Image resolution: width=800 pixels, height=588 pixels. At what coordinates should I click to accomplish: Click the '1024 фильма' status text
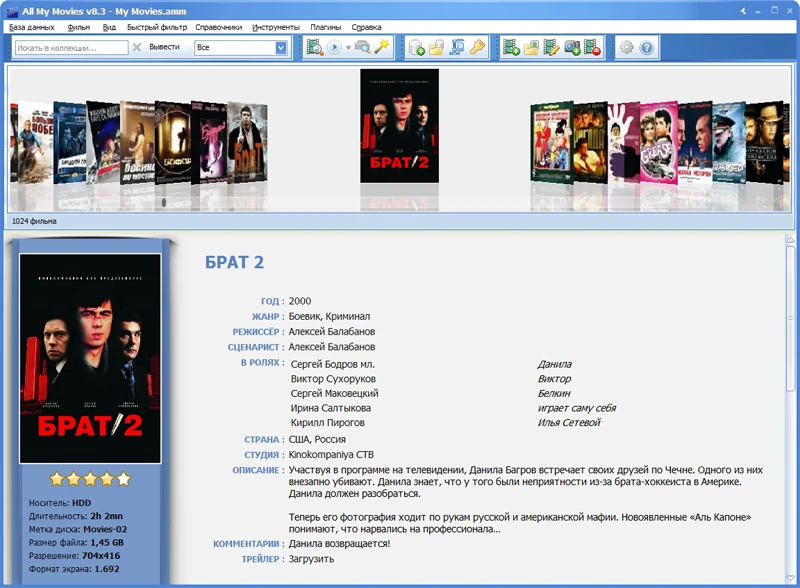34,221
